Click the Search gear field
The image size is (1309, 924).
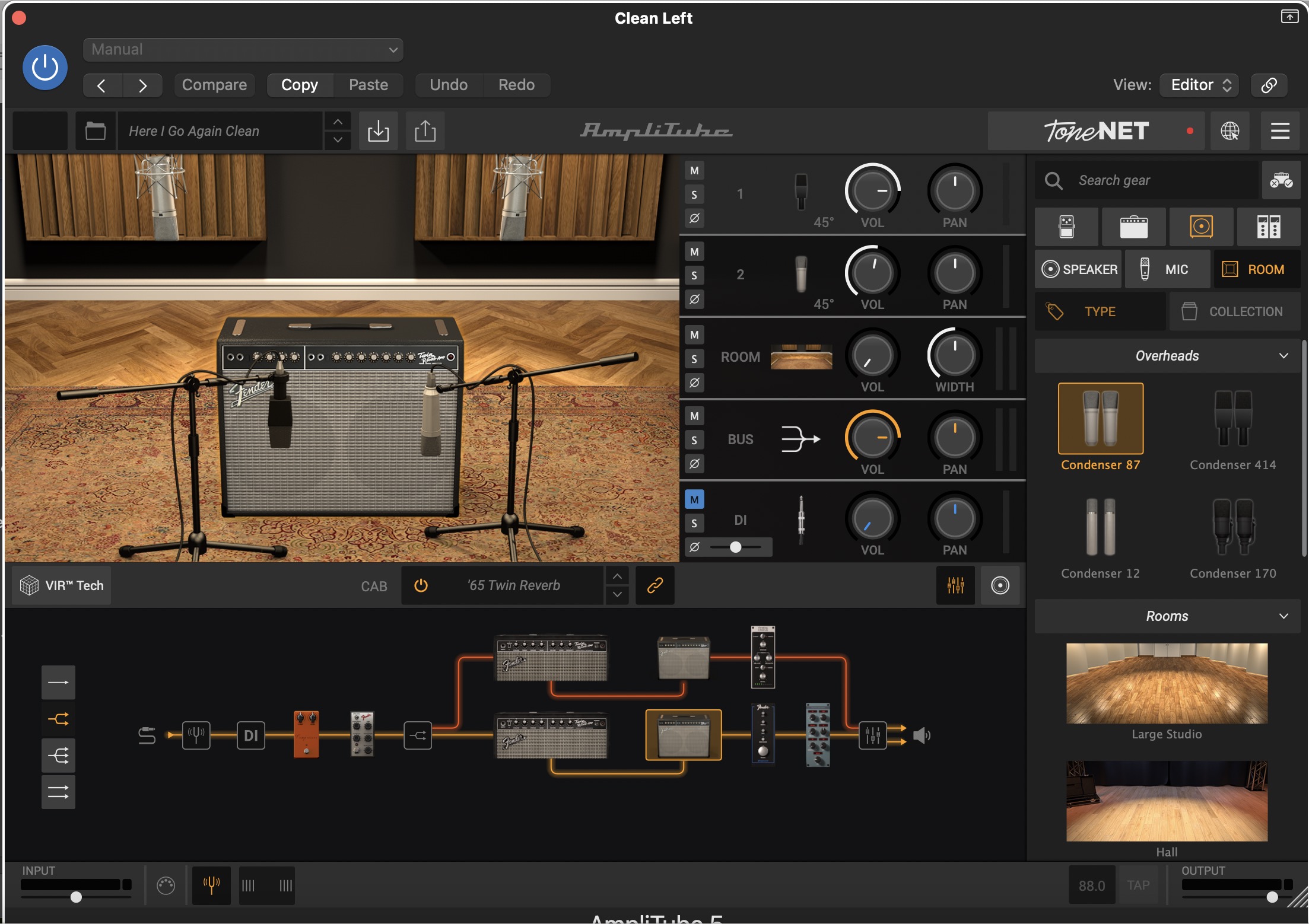click(1146, 180)
